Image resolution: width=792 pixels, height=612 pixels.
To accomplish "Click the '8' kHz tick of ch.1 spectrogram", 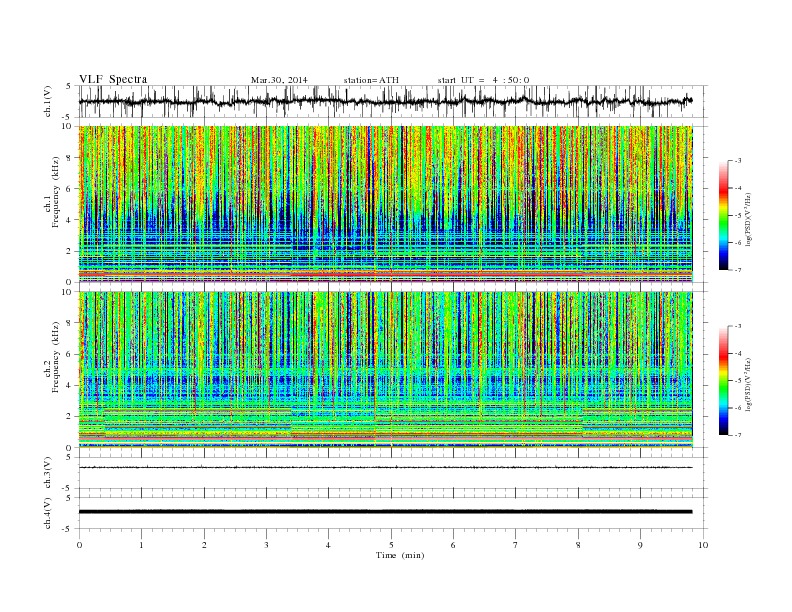I will click(70, 158).
